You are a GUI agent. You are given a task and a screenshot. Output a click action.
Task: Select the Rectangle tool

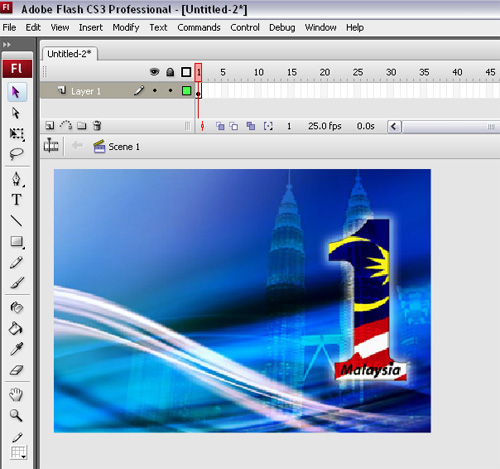click(x=16, y=242)
